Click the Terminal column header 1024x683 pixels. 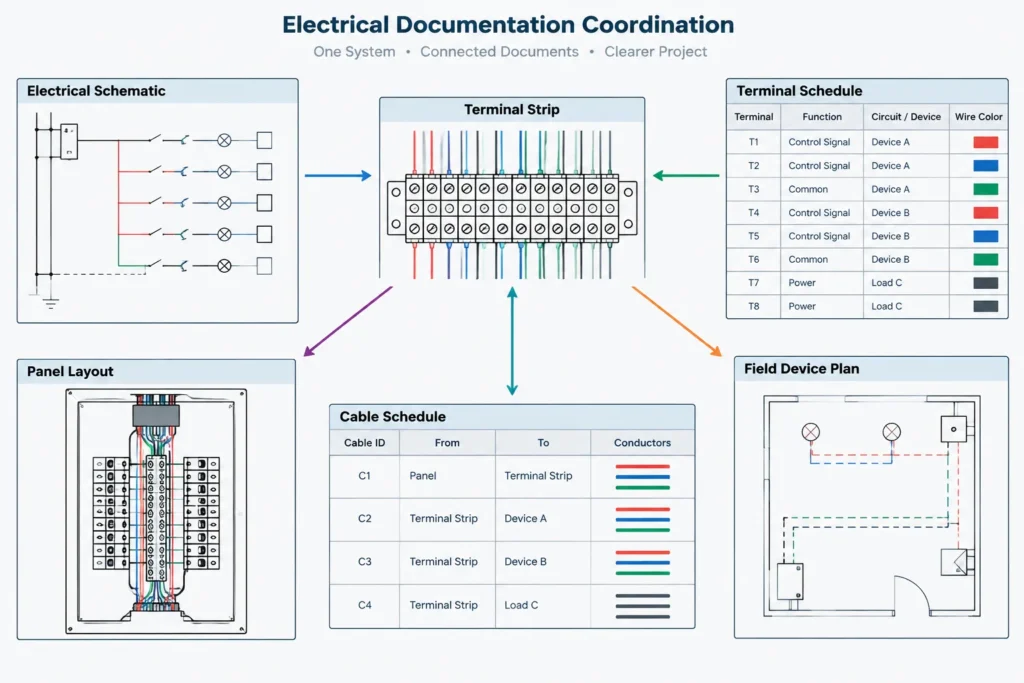pos(754,117)
